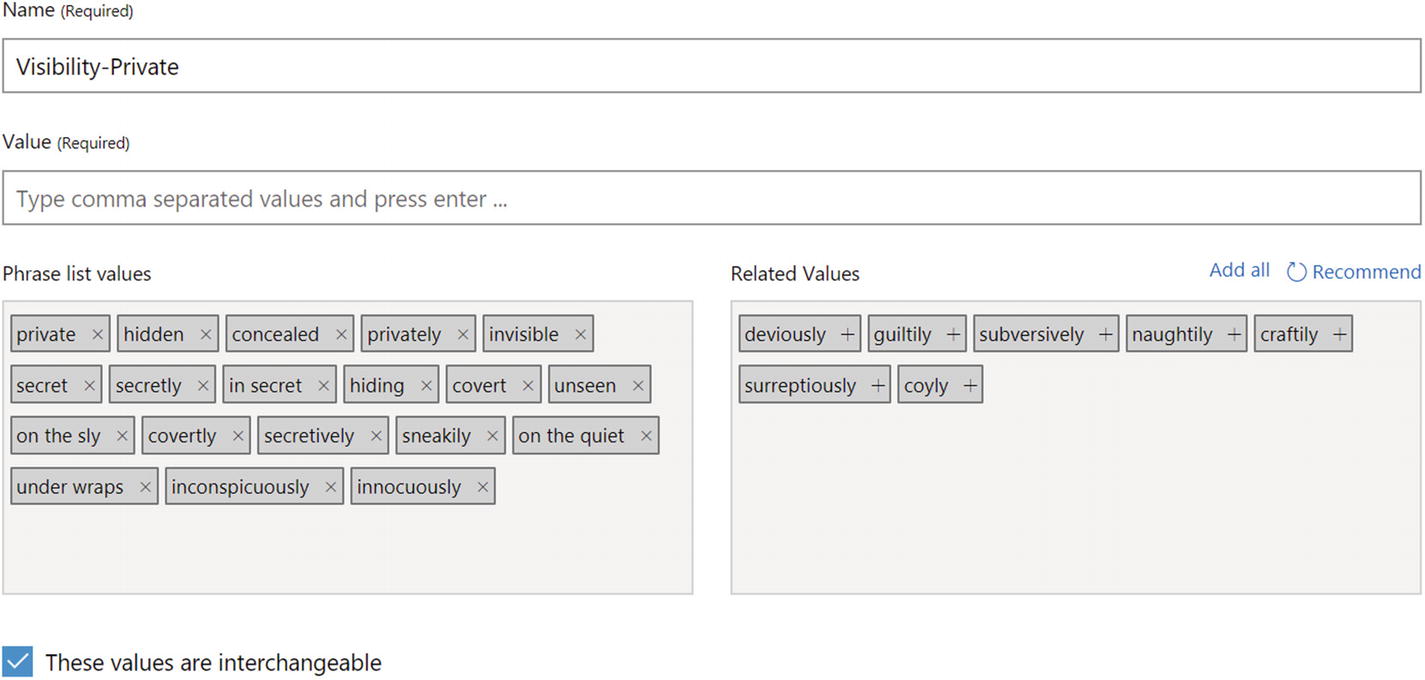The image size is (1425, 680).
Task: Delete 'concealed' using its x icon
Action: point(341,335)
